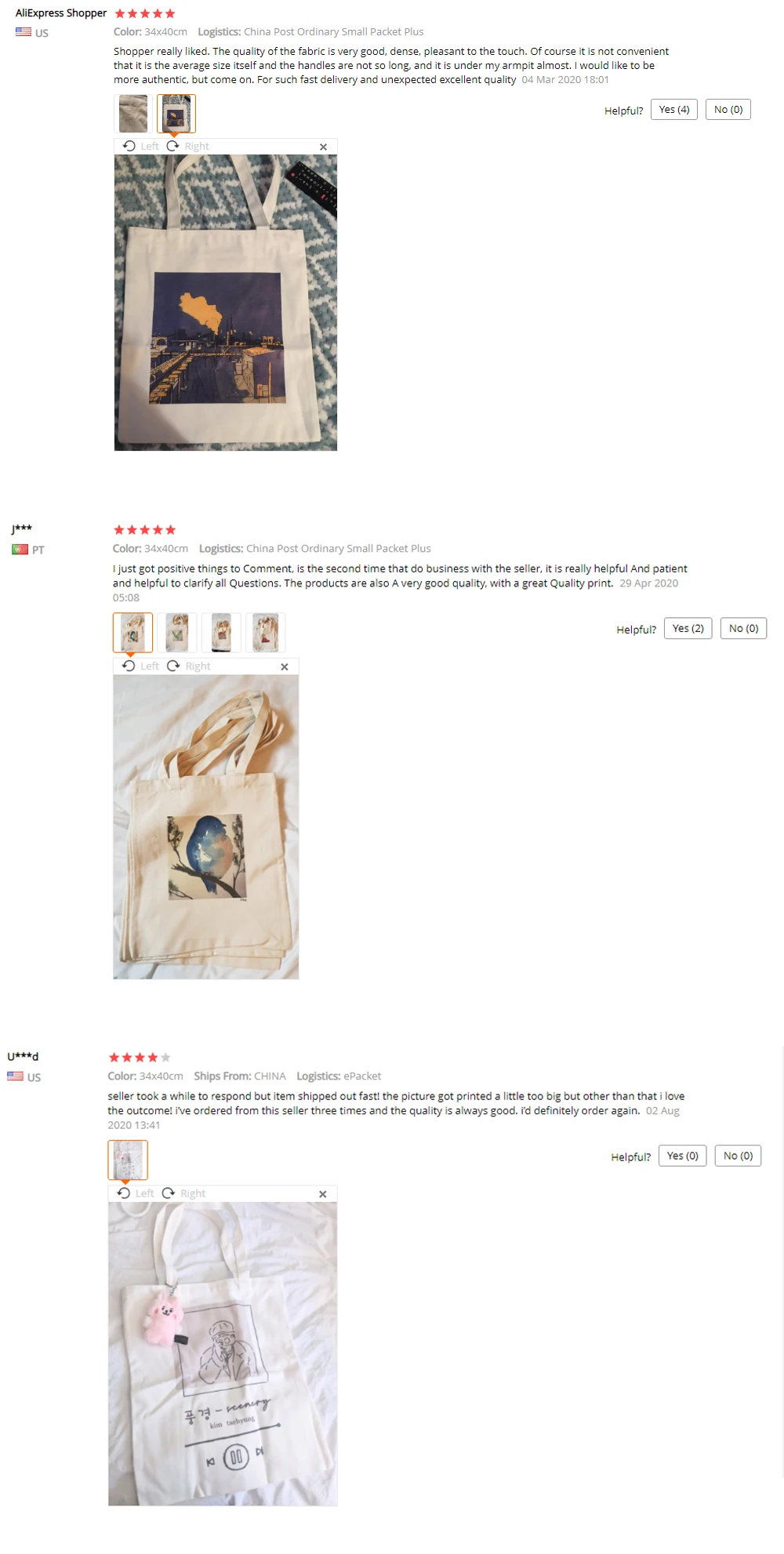
Task: Rotate bird tote photo left
Action: 141,666
